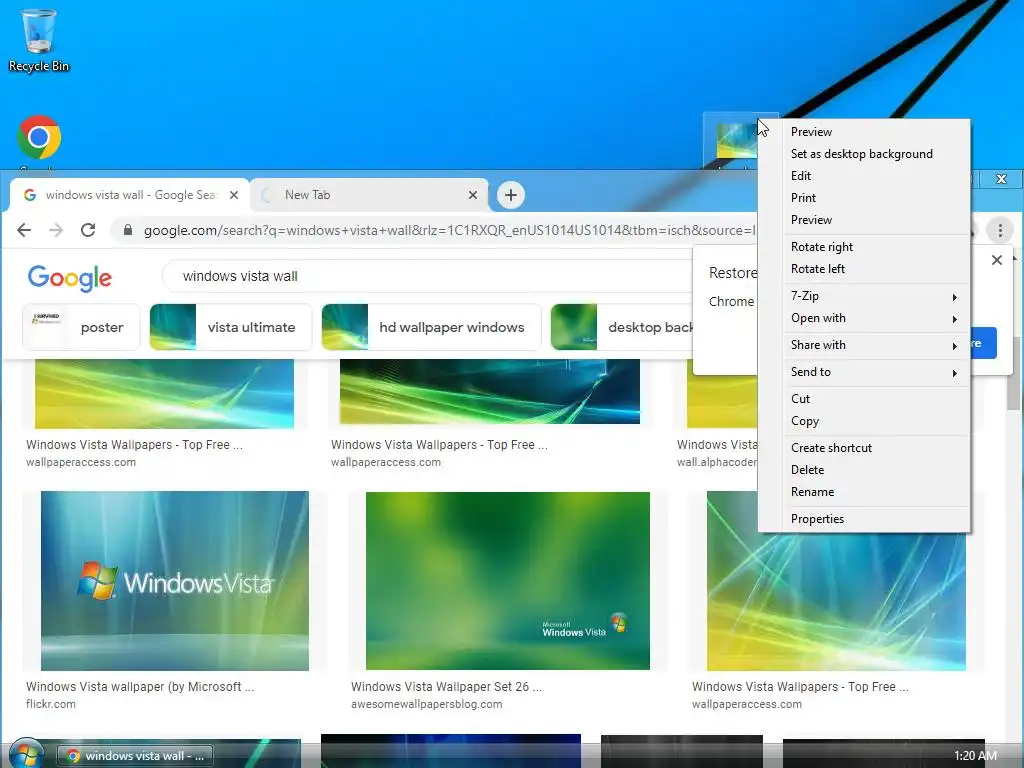Select the desktop background suggestion chip
Image resolution: width=1024 pixels, height=768 pixels.
coord(622,327)
